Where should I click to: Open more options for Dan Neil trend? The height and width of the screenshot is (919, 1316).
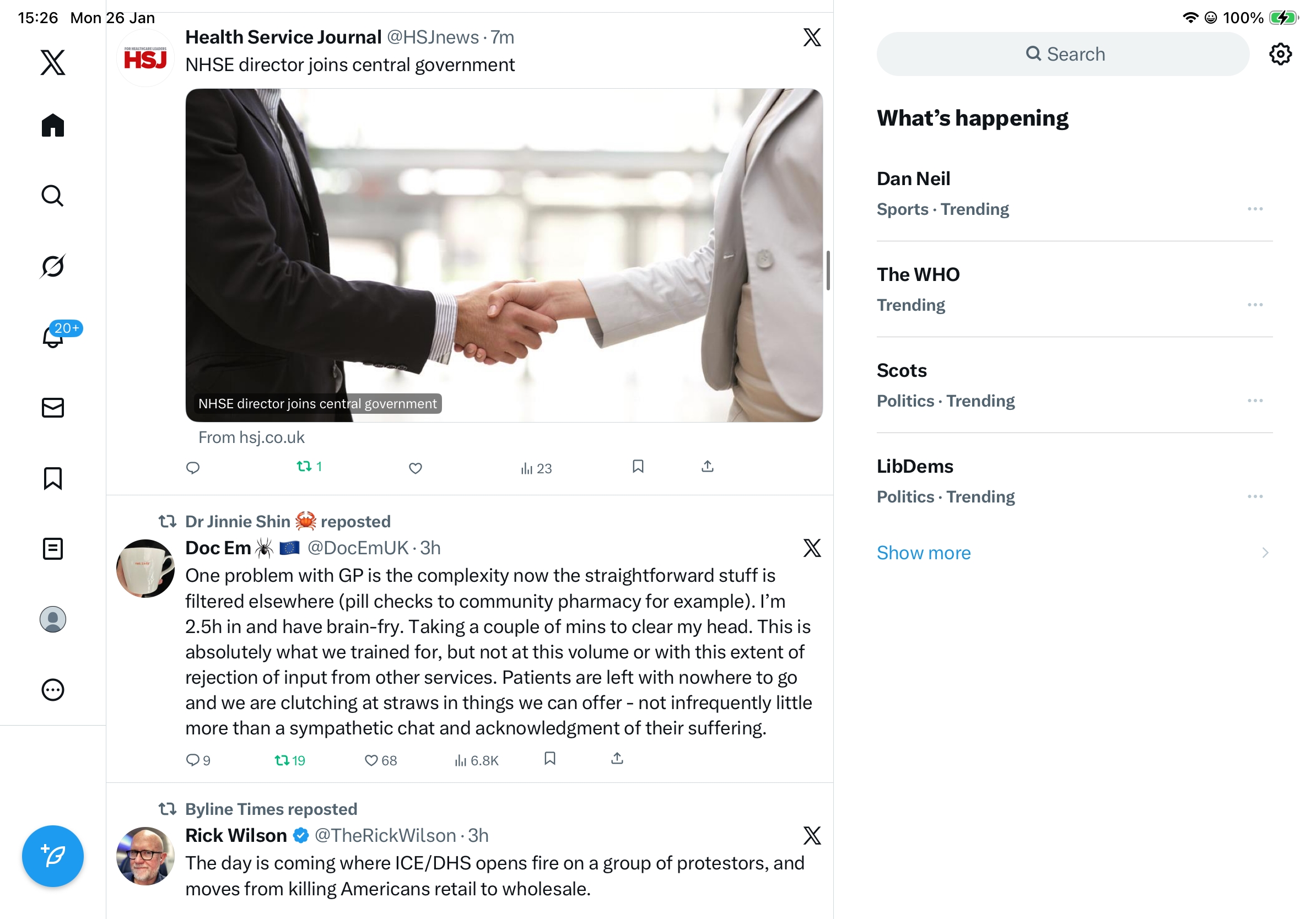coord(1255,209)
